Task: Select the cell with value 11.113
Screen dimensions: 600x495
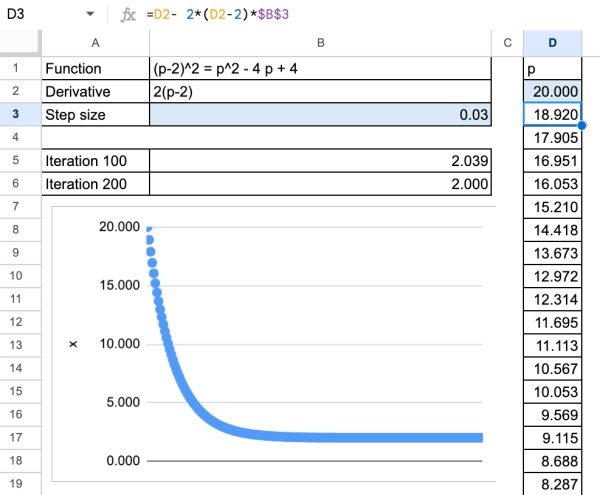Action: point(553,345)
